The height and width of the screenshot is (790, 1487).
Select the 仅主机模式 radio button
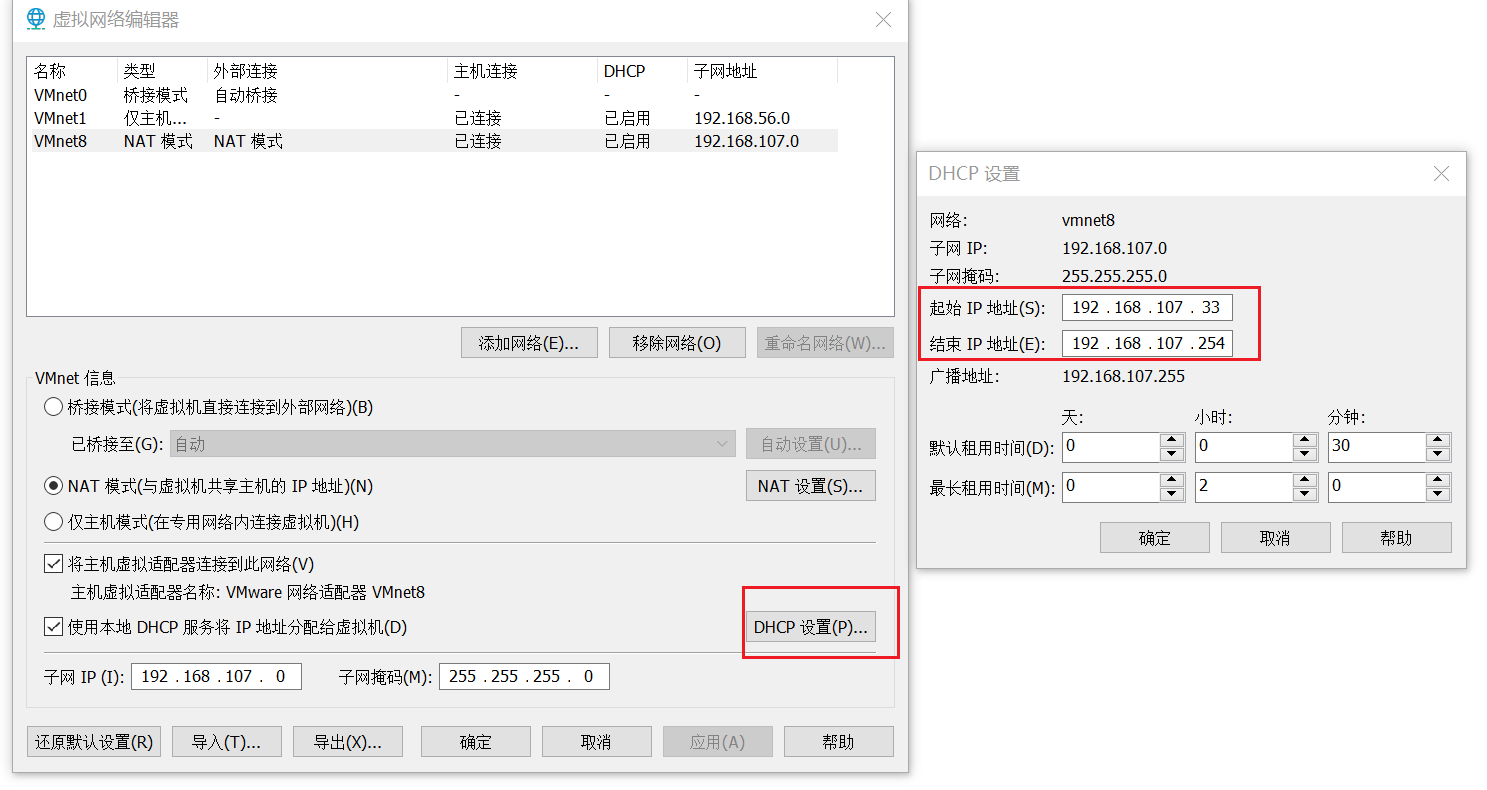coord(53,522)
